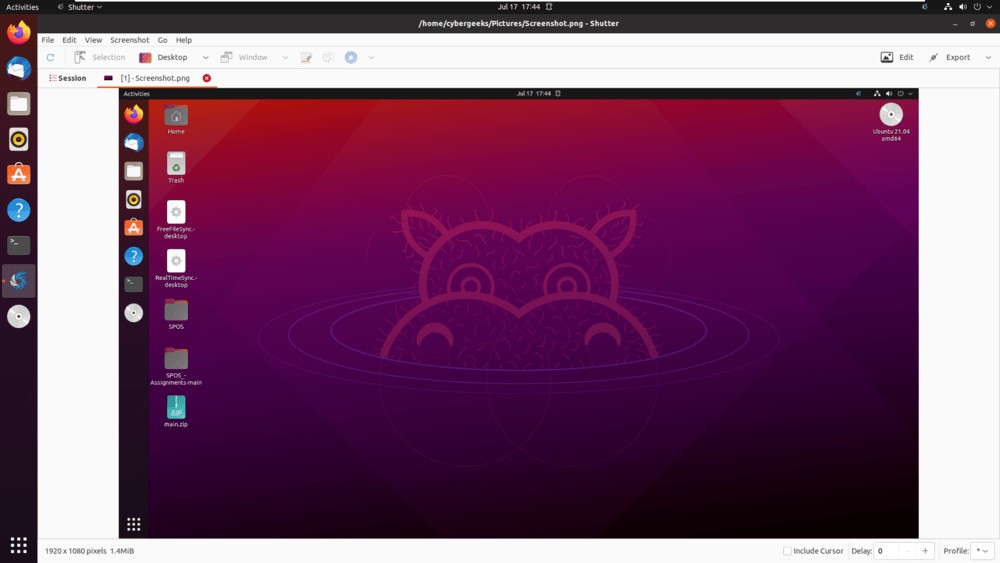This screenshot has height=563, width=1000.
Task: Expand the Window capture dropdown arrow
Action: 285,57
